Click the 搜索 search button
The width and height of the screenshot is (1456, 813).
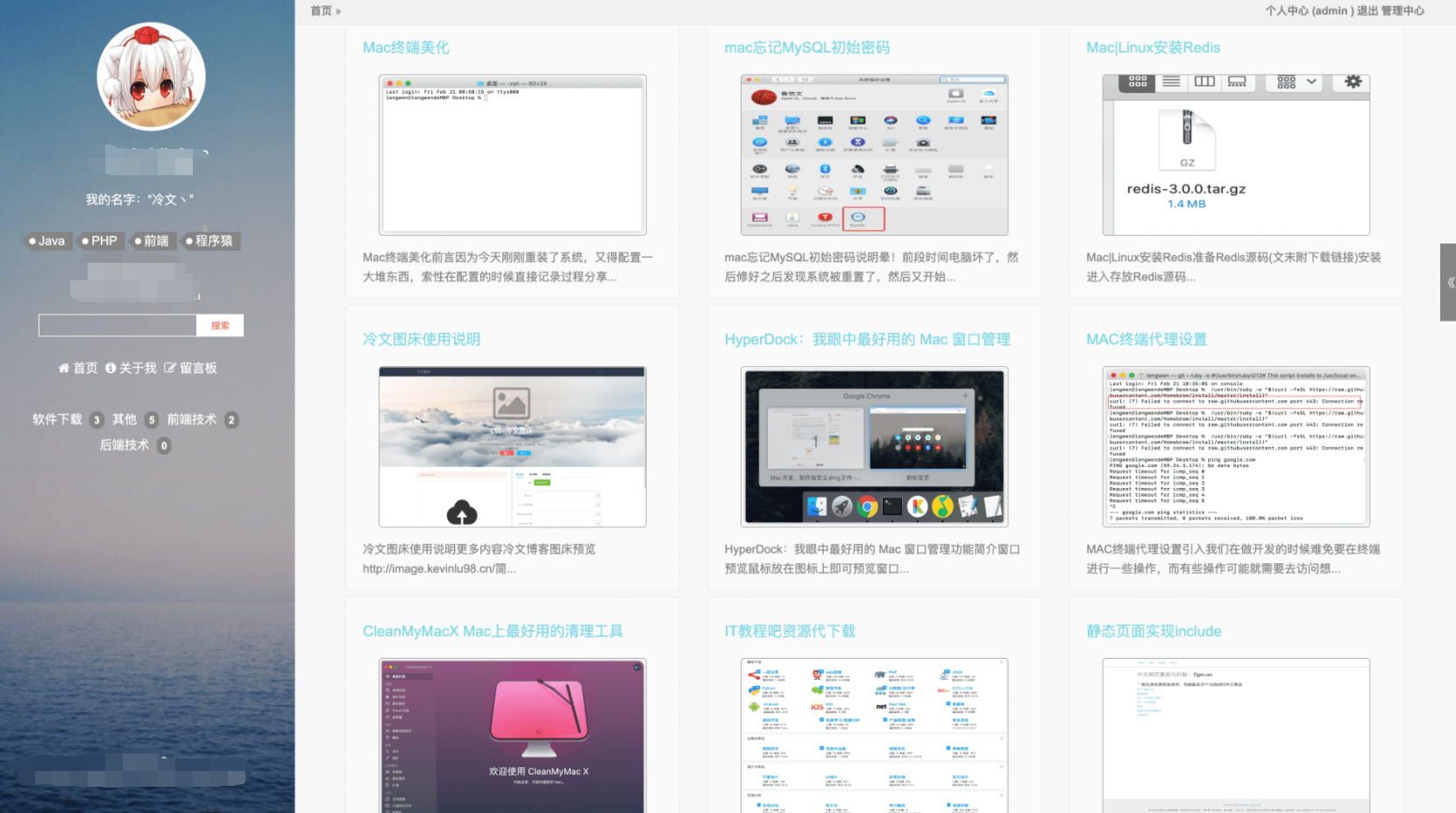220,325
